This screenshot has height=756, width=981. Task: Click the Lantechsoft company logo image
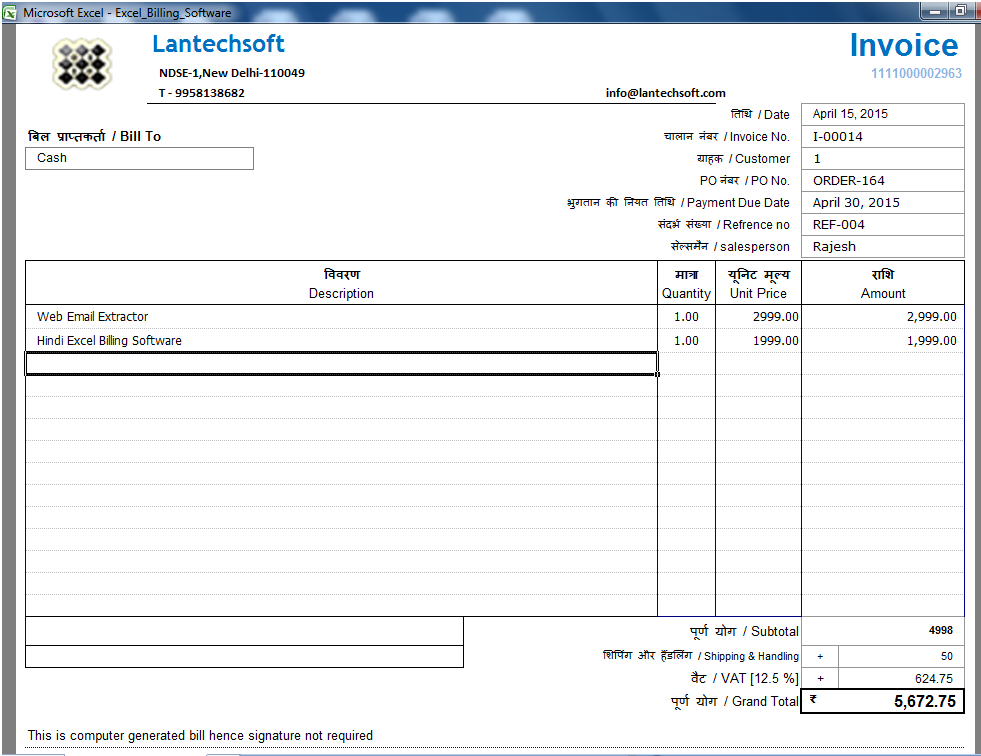(x=82, y=64)
